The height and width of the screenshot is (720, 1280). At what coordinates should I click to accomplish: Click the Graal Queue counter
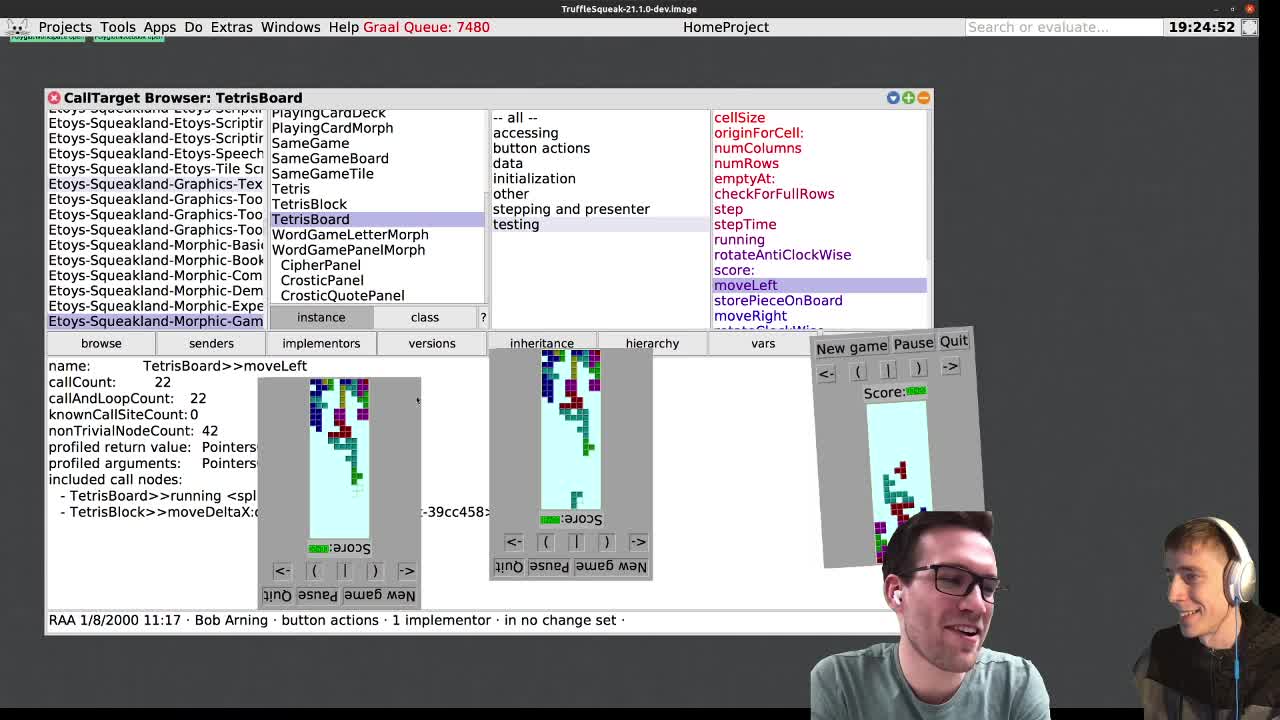(x=426, y=27)
